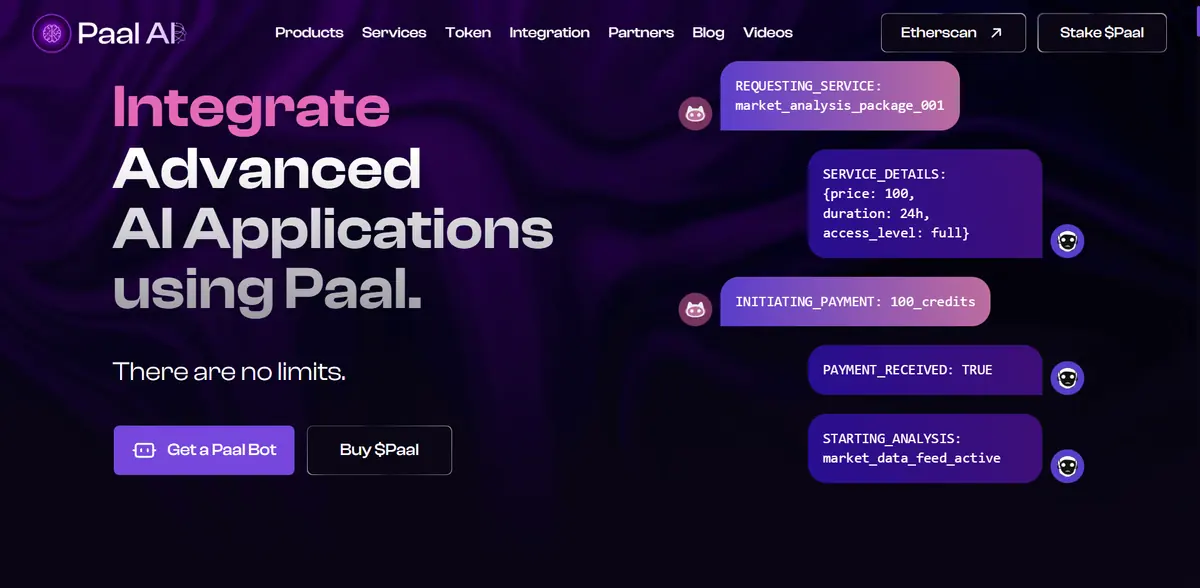Click the robot icon in Get a Paal Bot
The image size is (1200, 588).
coord(144,450)
